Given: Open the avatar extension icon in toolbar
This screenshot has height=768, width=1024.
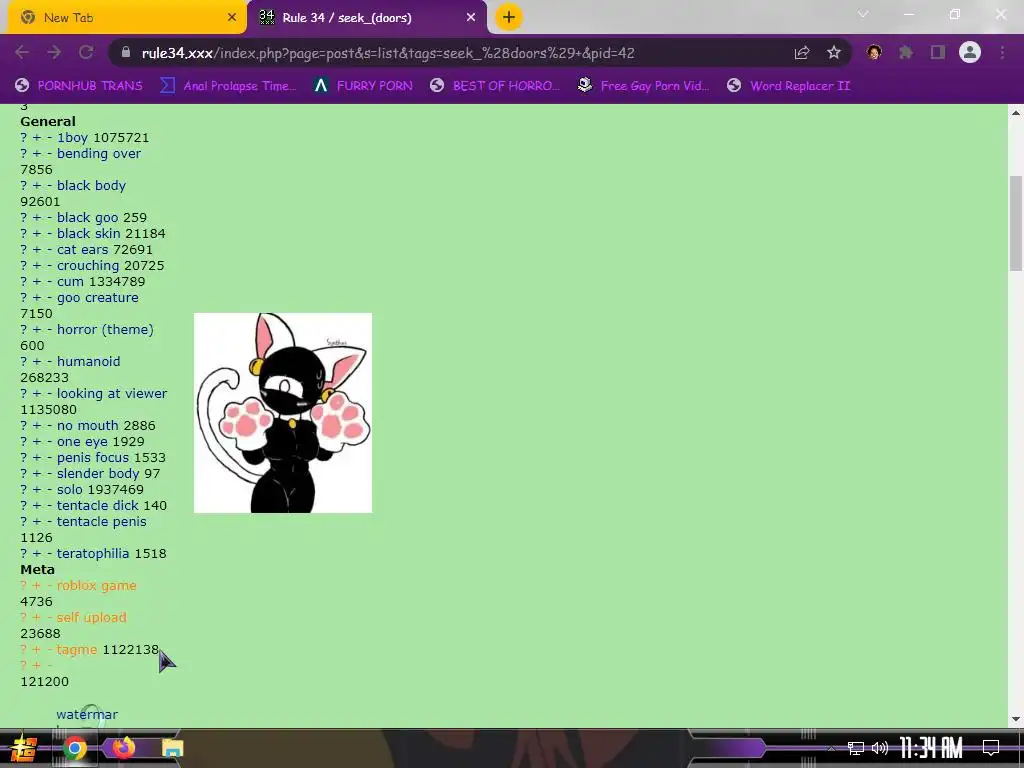Looking at the screenshot, I should coord(874,52).
